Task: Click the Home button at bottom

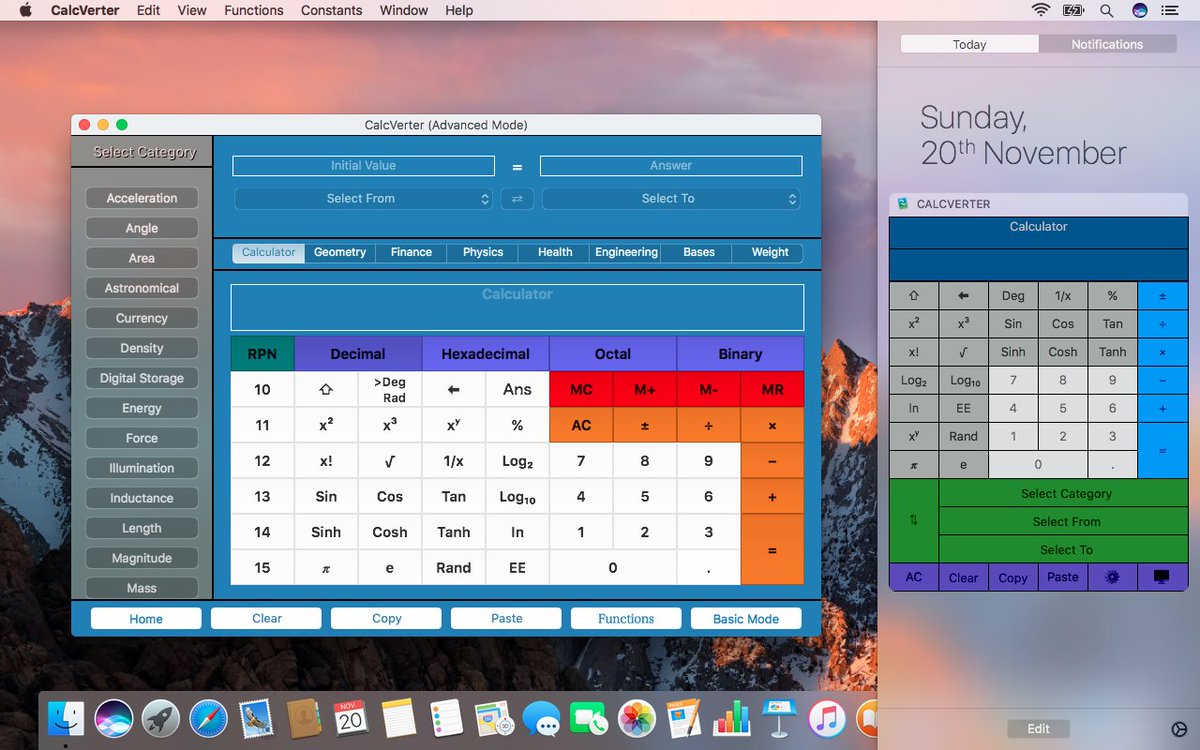Action: [x=146, y=619]
